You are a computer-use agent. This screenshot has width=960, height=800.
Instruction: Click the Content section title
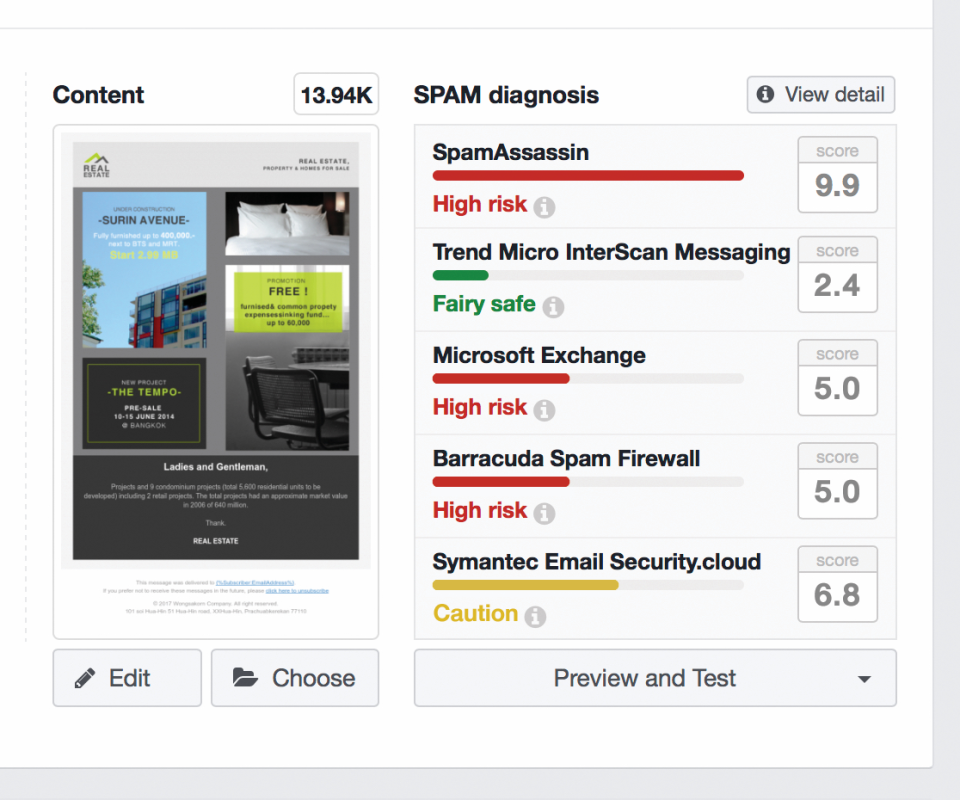[98, 95]
